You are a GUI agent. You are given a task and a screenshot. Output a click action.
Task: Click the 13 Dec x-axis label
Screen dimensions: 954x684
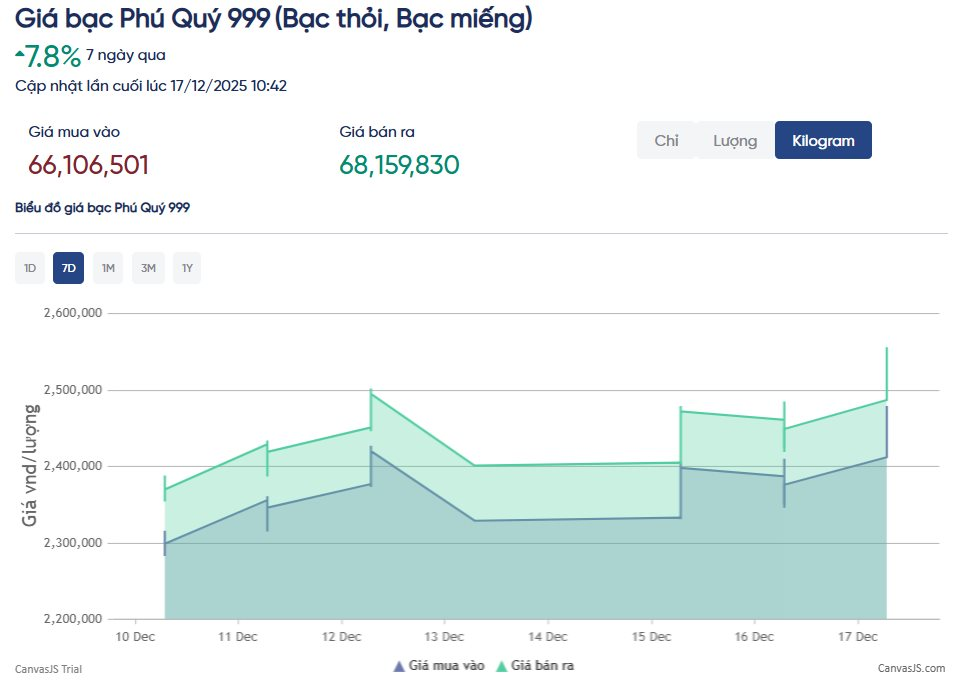coord(444,636)
